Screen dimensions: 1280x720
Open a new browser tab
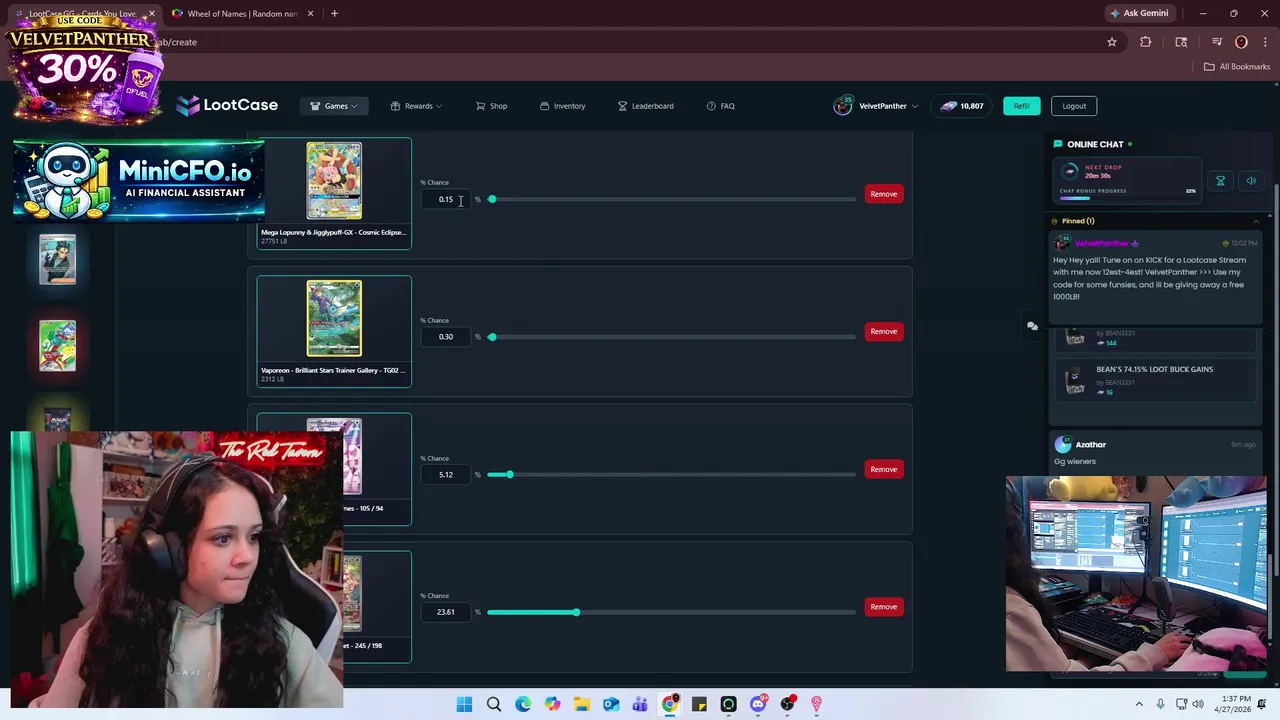[x=334, y=14]
